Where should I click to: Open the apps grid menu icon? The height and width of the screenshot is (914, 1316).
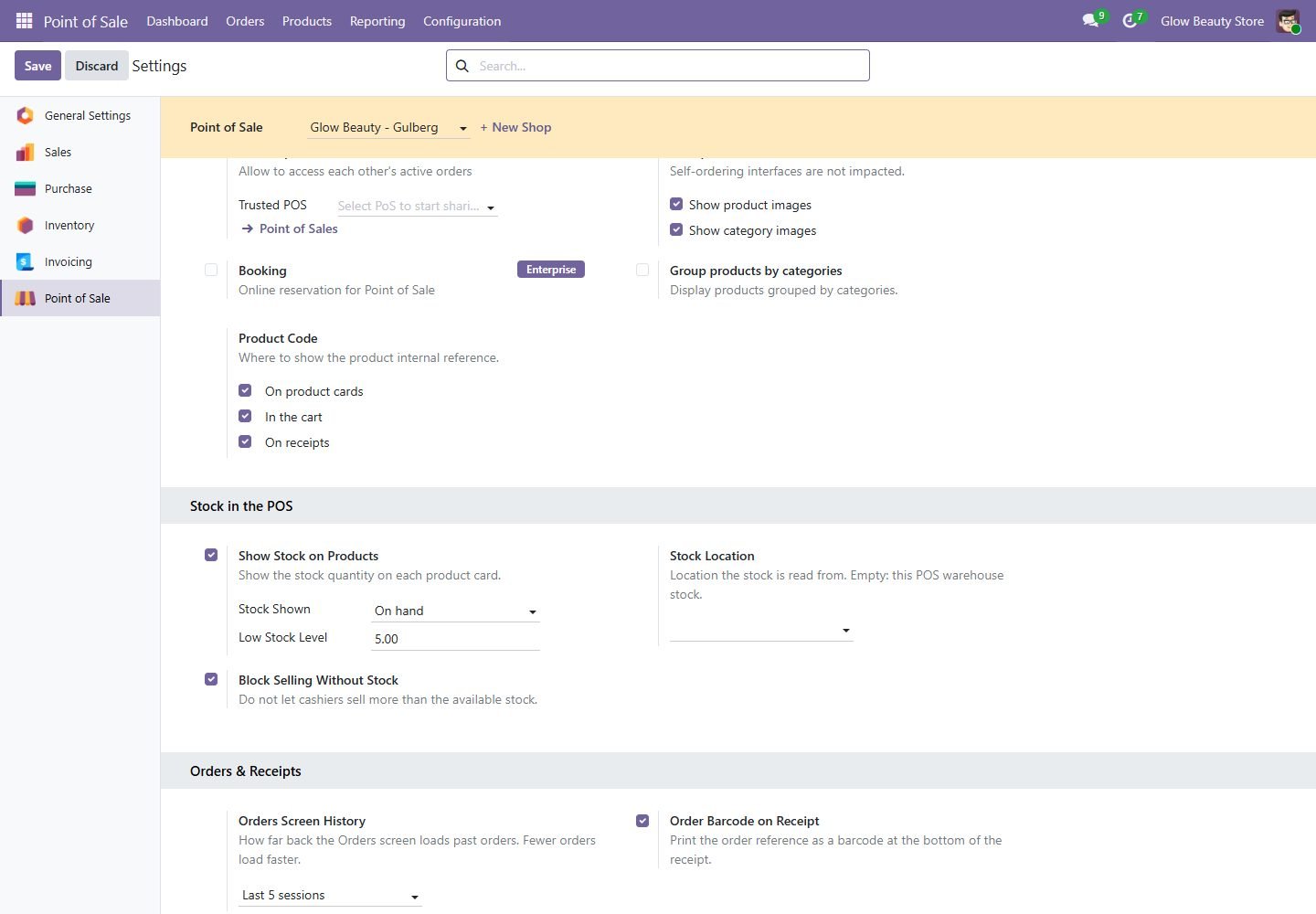(25, 20)
